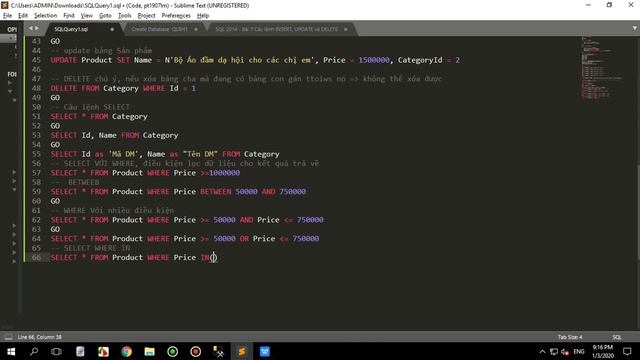Open the red-green app icon in taskbar
This screenshot has height=360, width=640.
click(103, 351)
